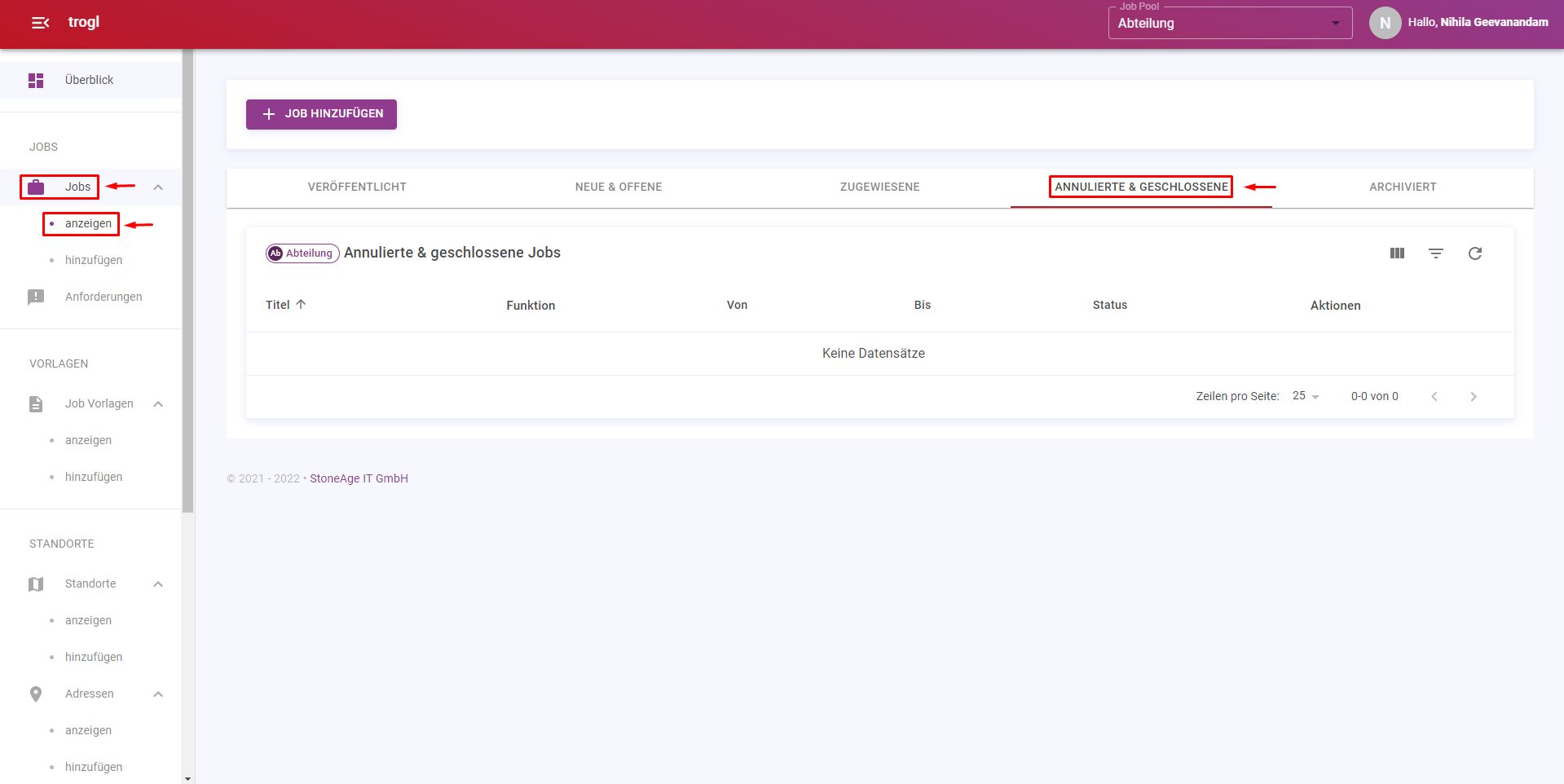The height and width of the screenshot is (784, 1564).
Task: Click the sidebar scroll down arrow
Action: coord(188,778)
